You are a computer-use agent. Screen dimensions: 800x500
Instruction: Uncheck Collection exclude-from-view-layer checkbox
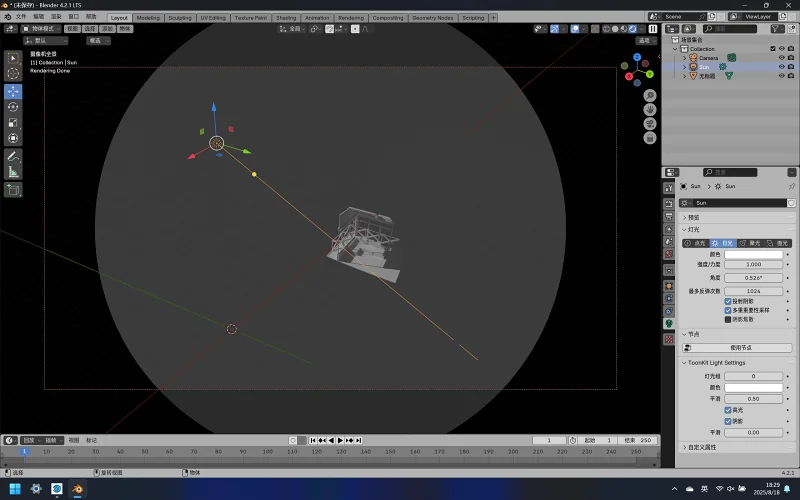point(772,48)
